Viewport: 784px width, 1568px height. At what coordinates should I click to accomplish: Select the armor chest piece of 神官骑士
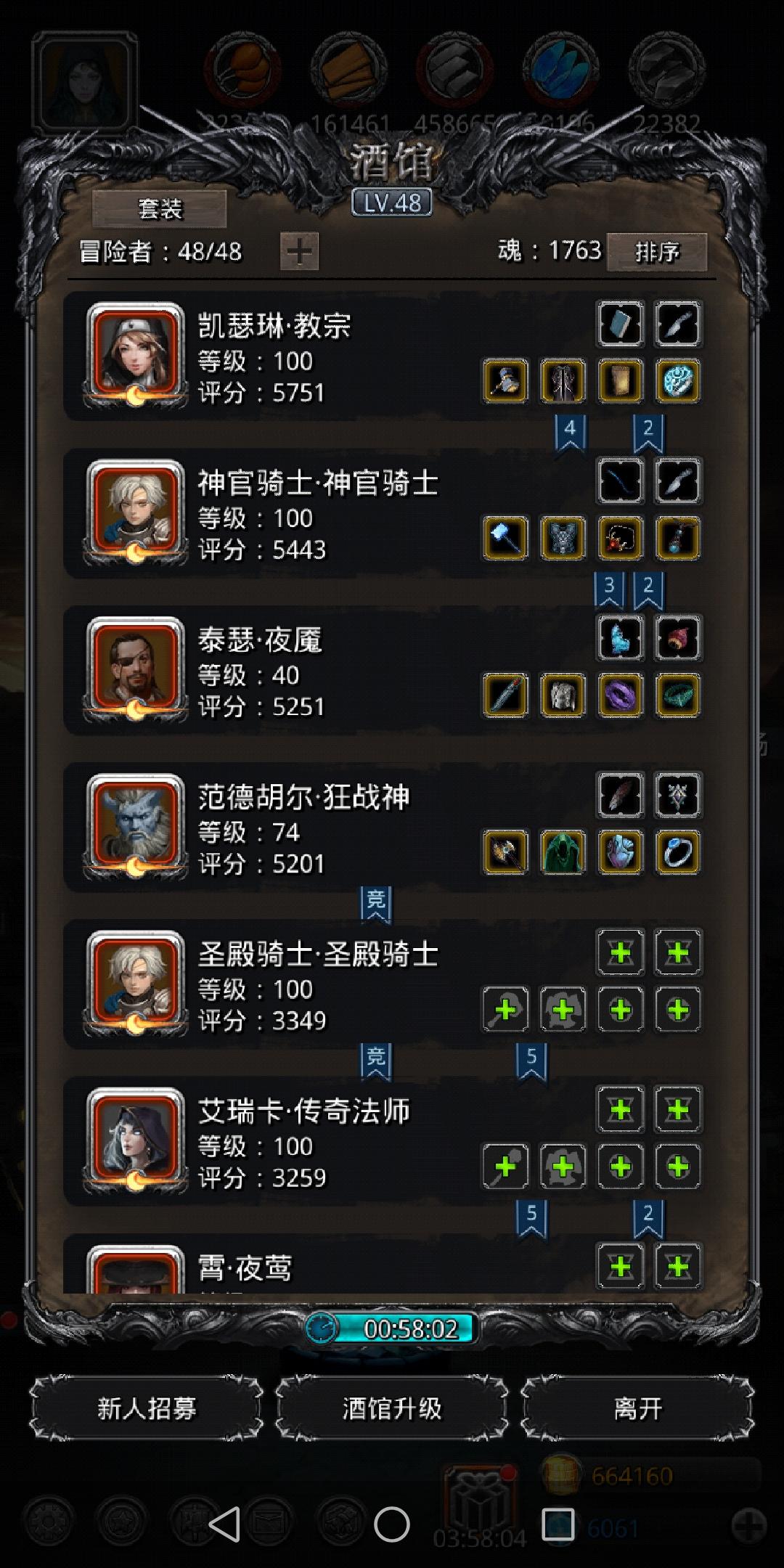[x=563, y=538]
